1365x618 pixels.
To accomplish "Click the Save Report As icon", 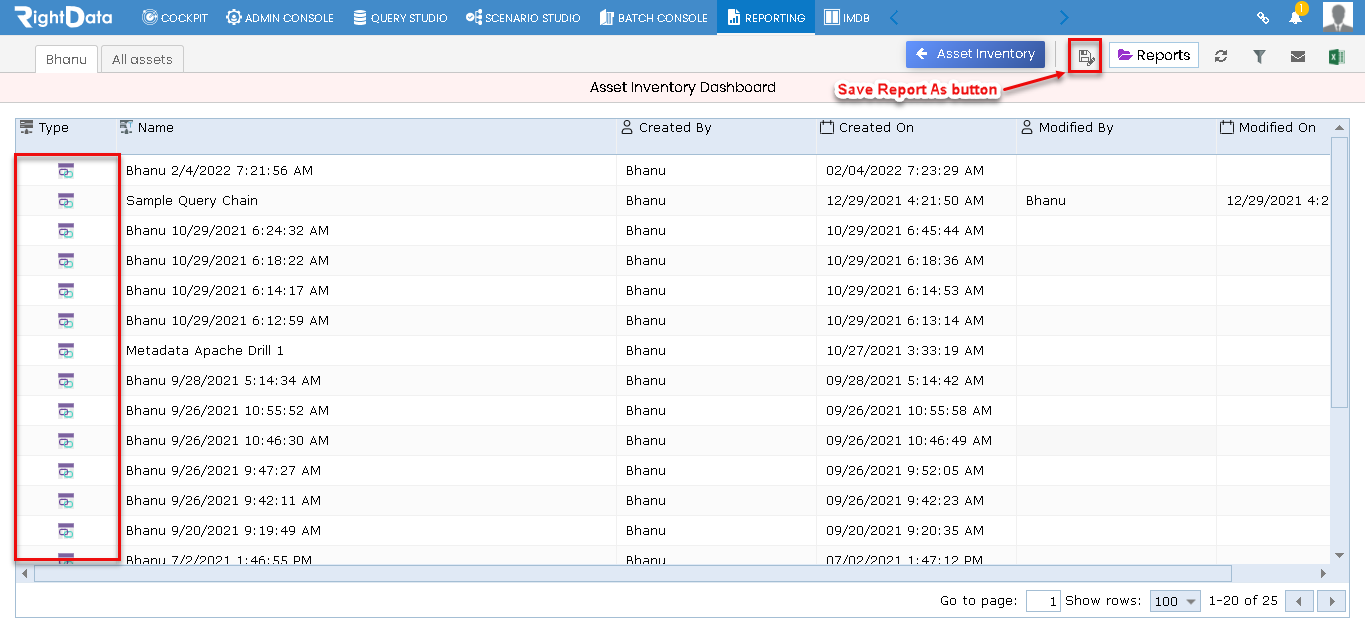I will tap(1086, 57).
